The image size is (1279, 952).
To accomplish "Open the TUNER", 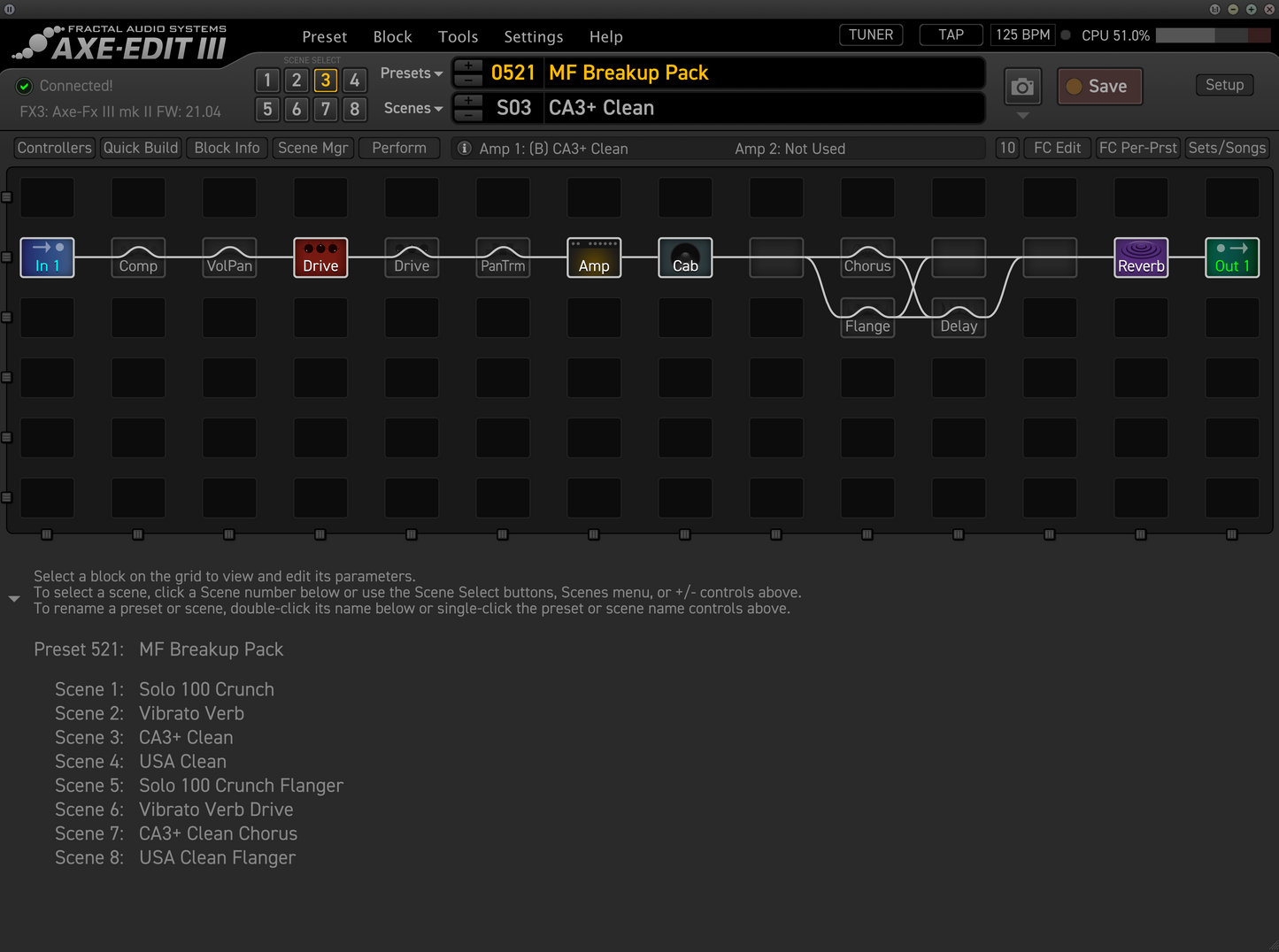I will pos(871,35).
